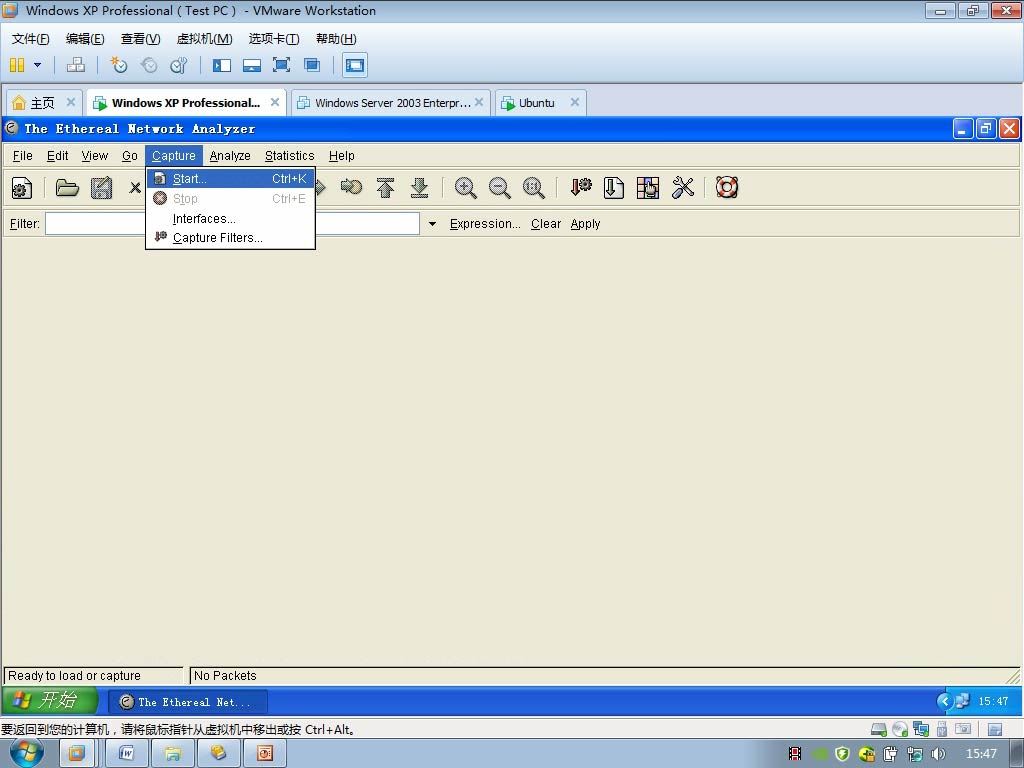This screenshot has height=768, width=1024.
Task: Reset zoom with the 1:1 magnifier
Action: pyautogui.click(x=534, y=188)
